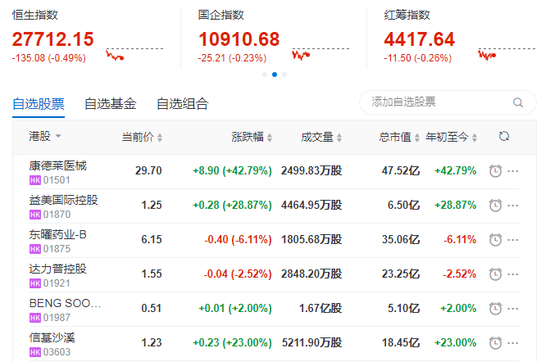
Task: Open 国企指数 mini trend chart
Action: coord(321,54)
